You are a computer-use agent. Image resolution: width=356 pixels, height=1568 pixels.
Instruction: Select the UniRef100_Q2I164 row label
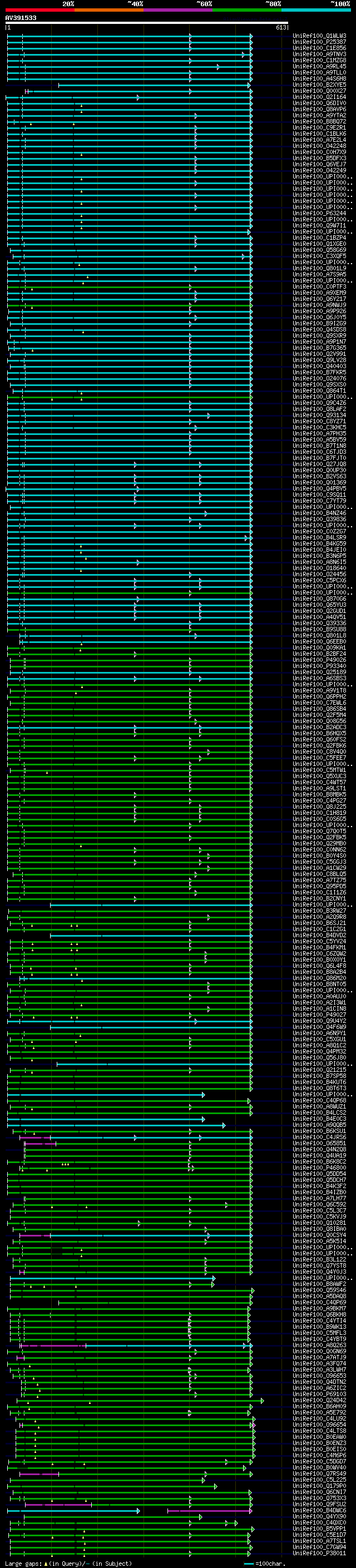pyautogui.click(x=319, y=97)
